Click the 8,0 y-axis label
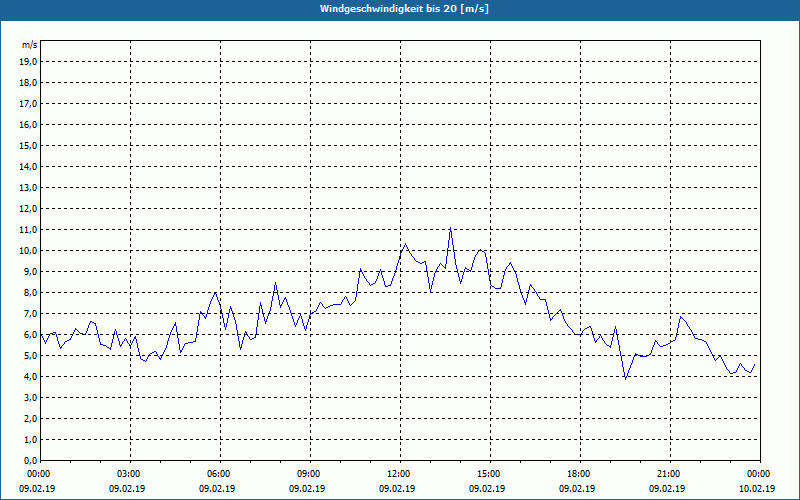 [31, 293]
